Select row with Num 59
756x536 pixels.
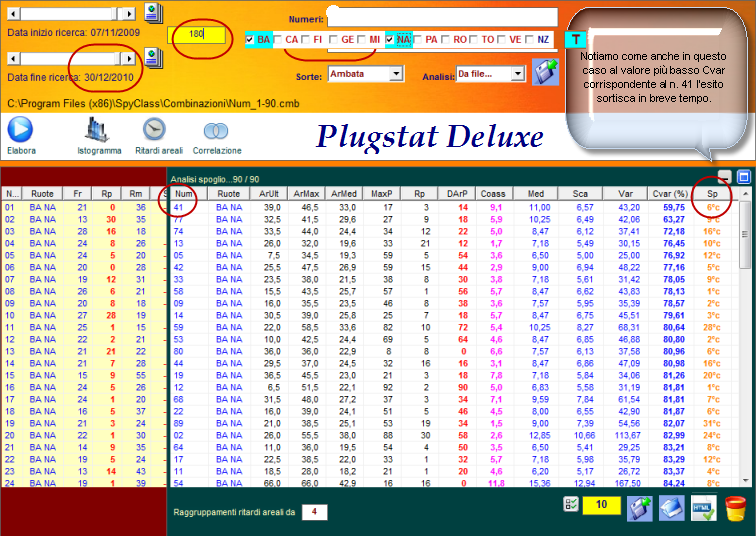coord(454,327)
